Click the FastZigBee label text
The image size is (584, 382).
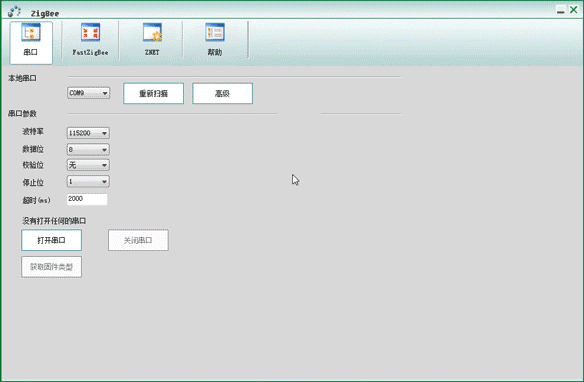coord(91,52)
